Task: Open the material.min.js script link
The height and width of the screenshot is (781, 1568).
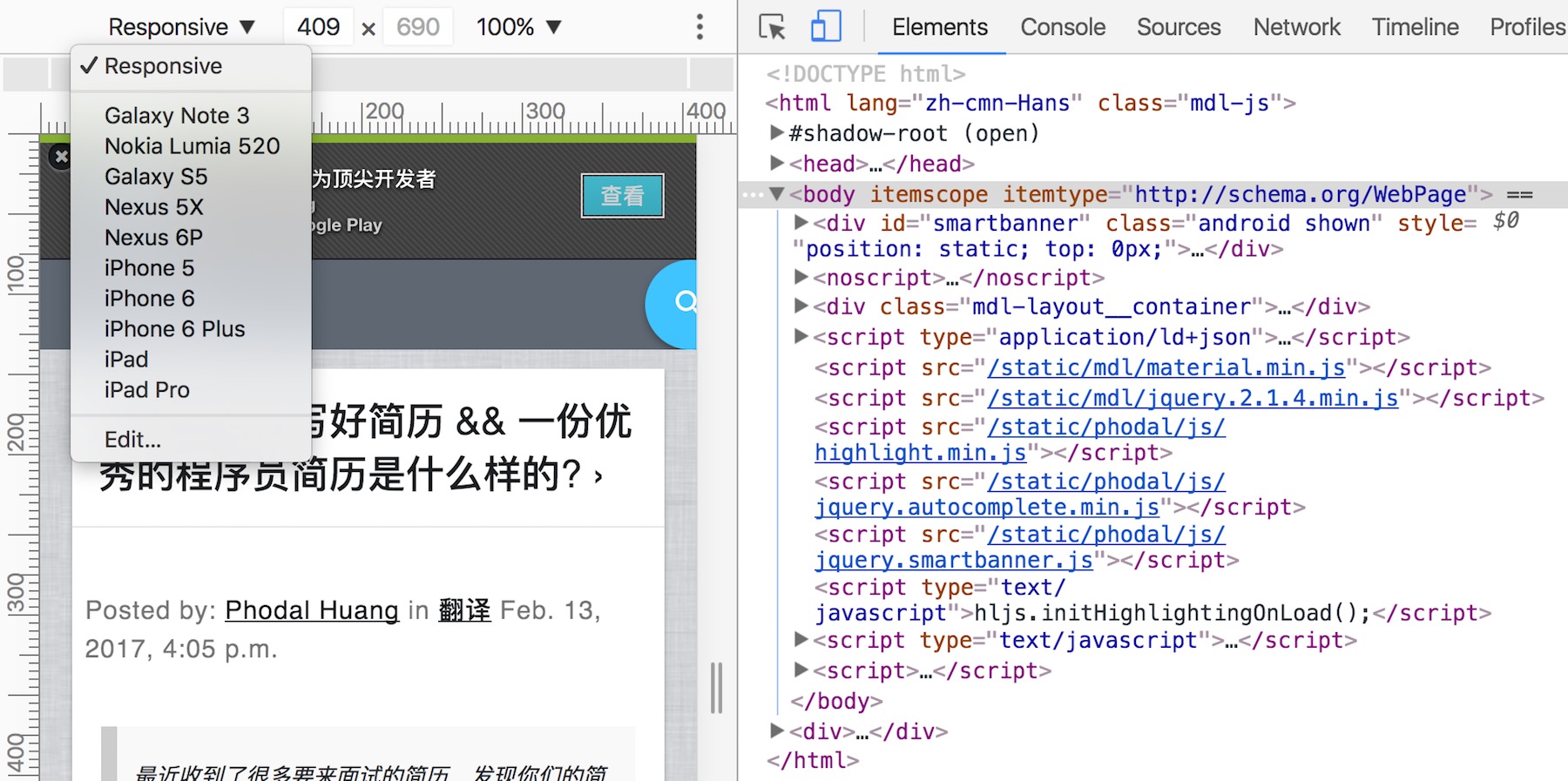Action: point(1166,368)
